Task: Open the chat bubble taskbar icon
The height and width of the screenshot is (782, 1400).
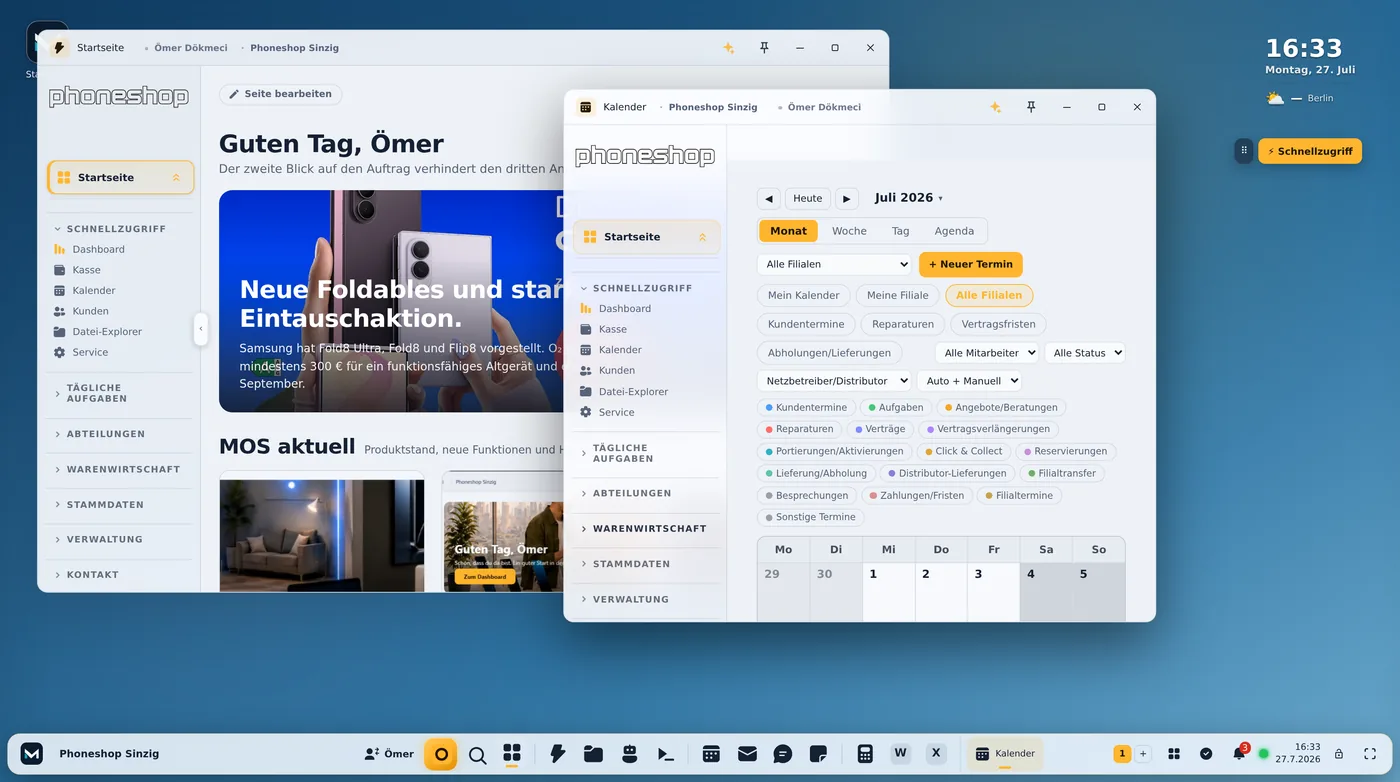Action: [783, 754]
